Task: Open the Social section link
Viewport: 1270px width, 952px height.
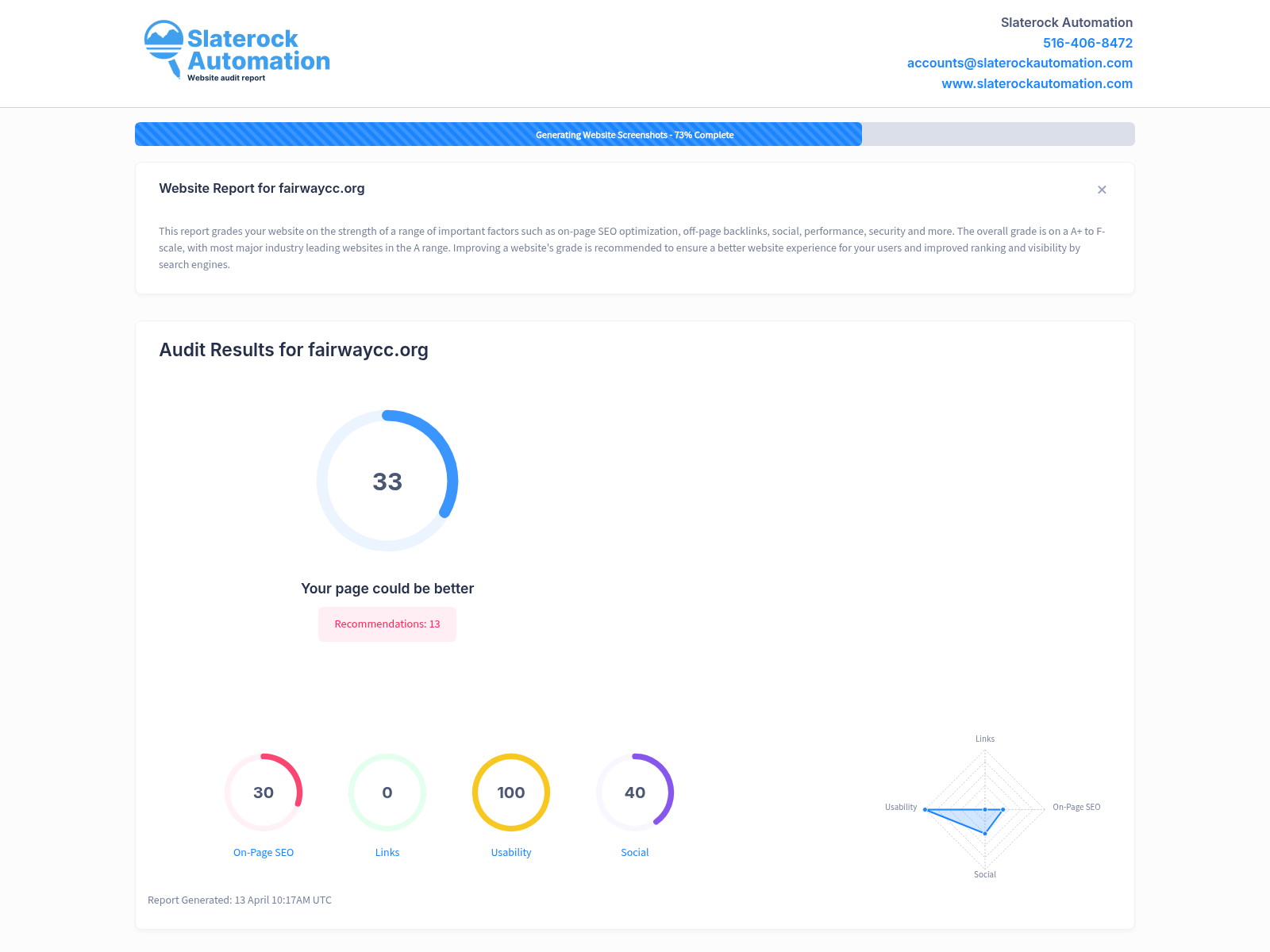Action: tap(635, 852)
